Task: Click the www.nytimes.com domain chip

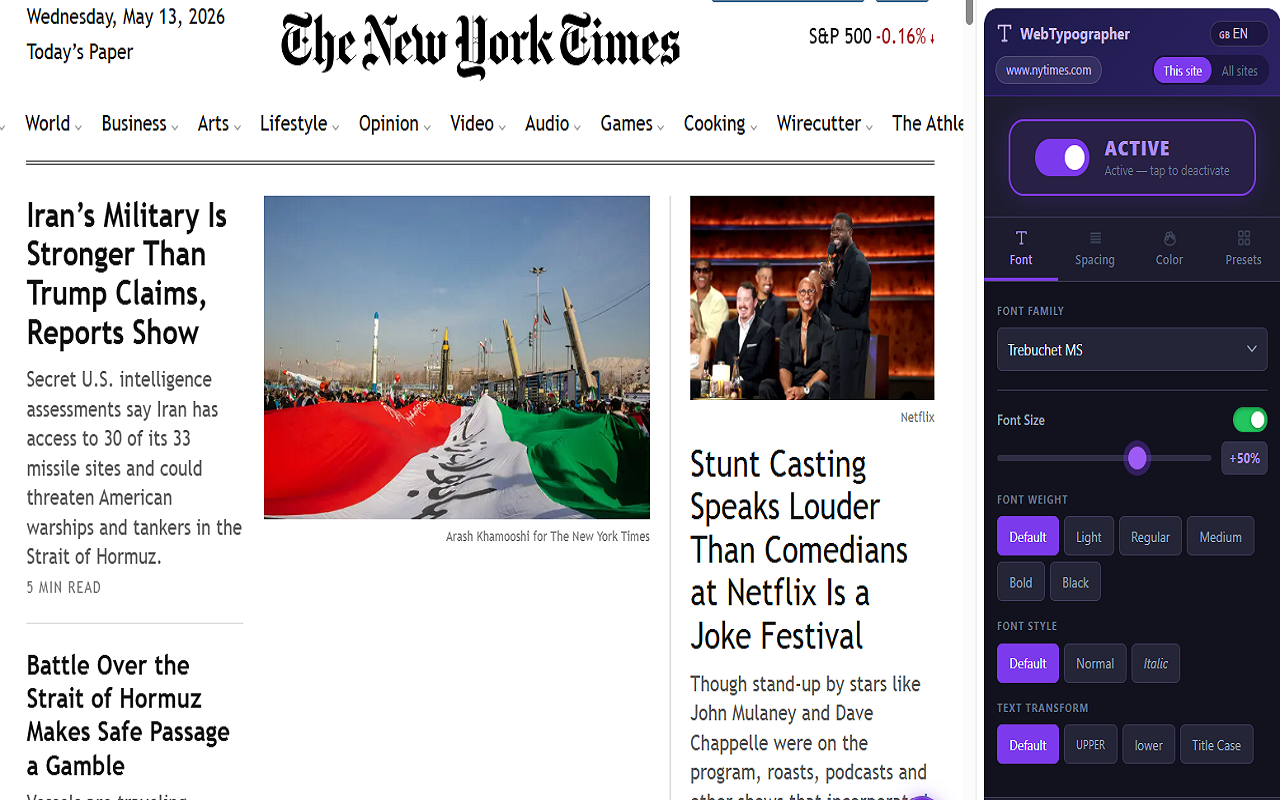Action: [1048, 70]
